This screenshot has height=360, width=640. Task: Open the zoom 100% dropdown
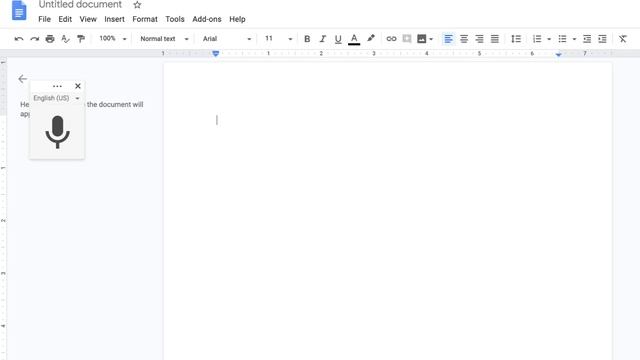point(113,39)
